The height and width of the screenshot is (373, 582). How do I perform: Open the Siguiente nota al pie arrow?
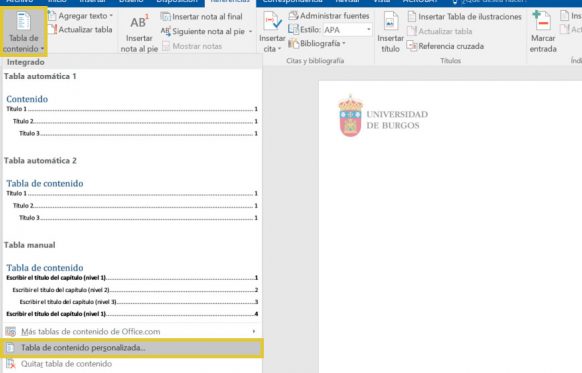pyautogui.click(x=250, y=32)
